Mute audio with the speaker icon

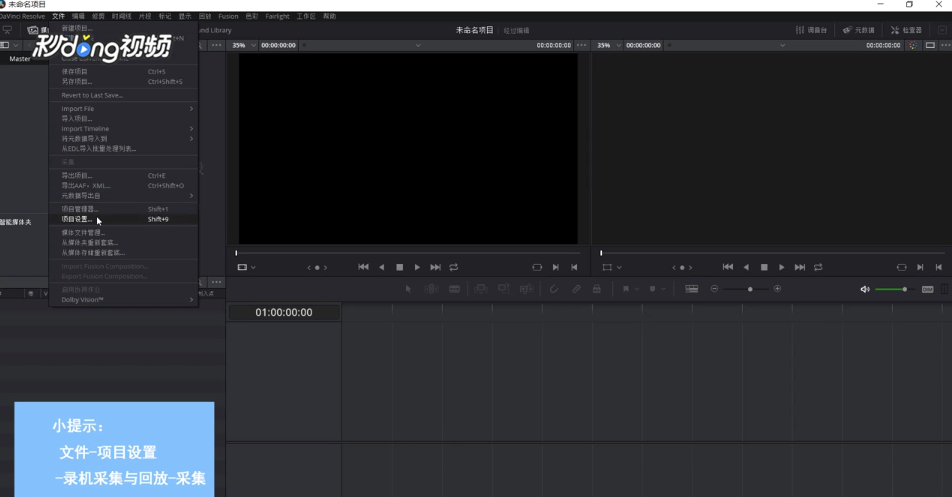865,289
